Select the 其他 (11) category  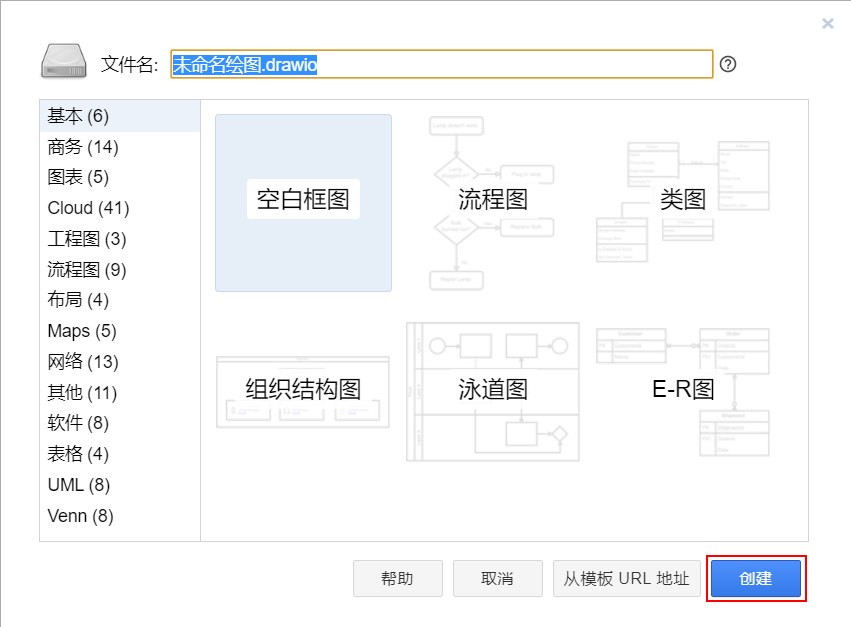tap(119, 392)
